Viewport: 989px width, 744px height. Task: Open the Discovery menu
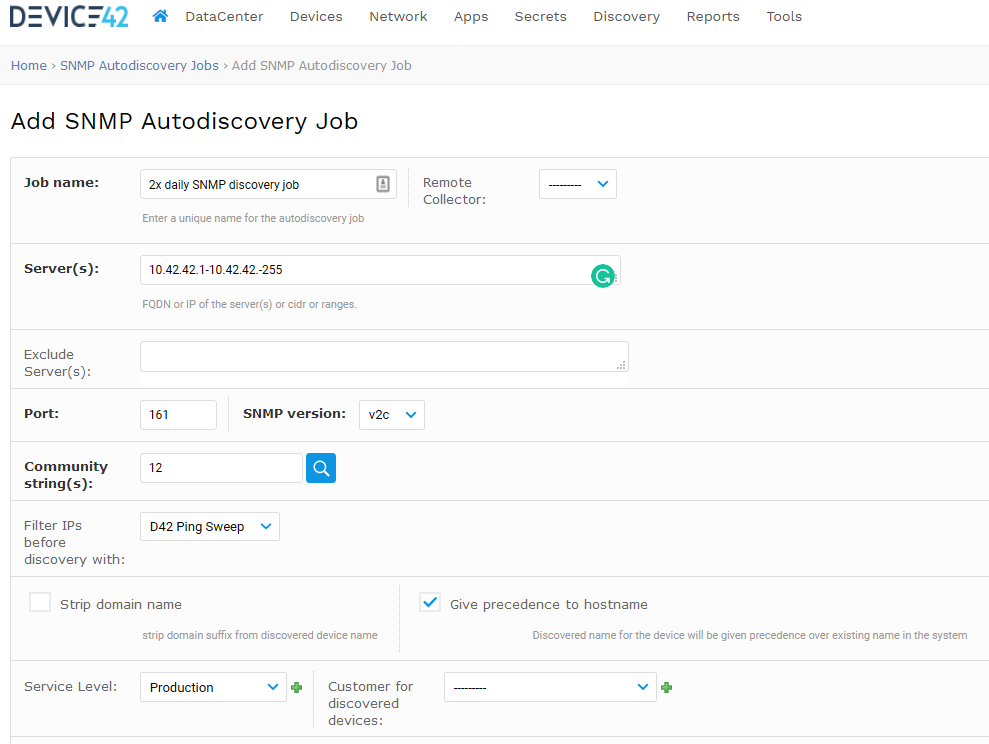[x=626, y=16]
